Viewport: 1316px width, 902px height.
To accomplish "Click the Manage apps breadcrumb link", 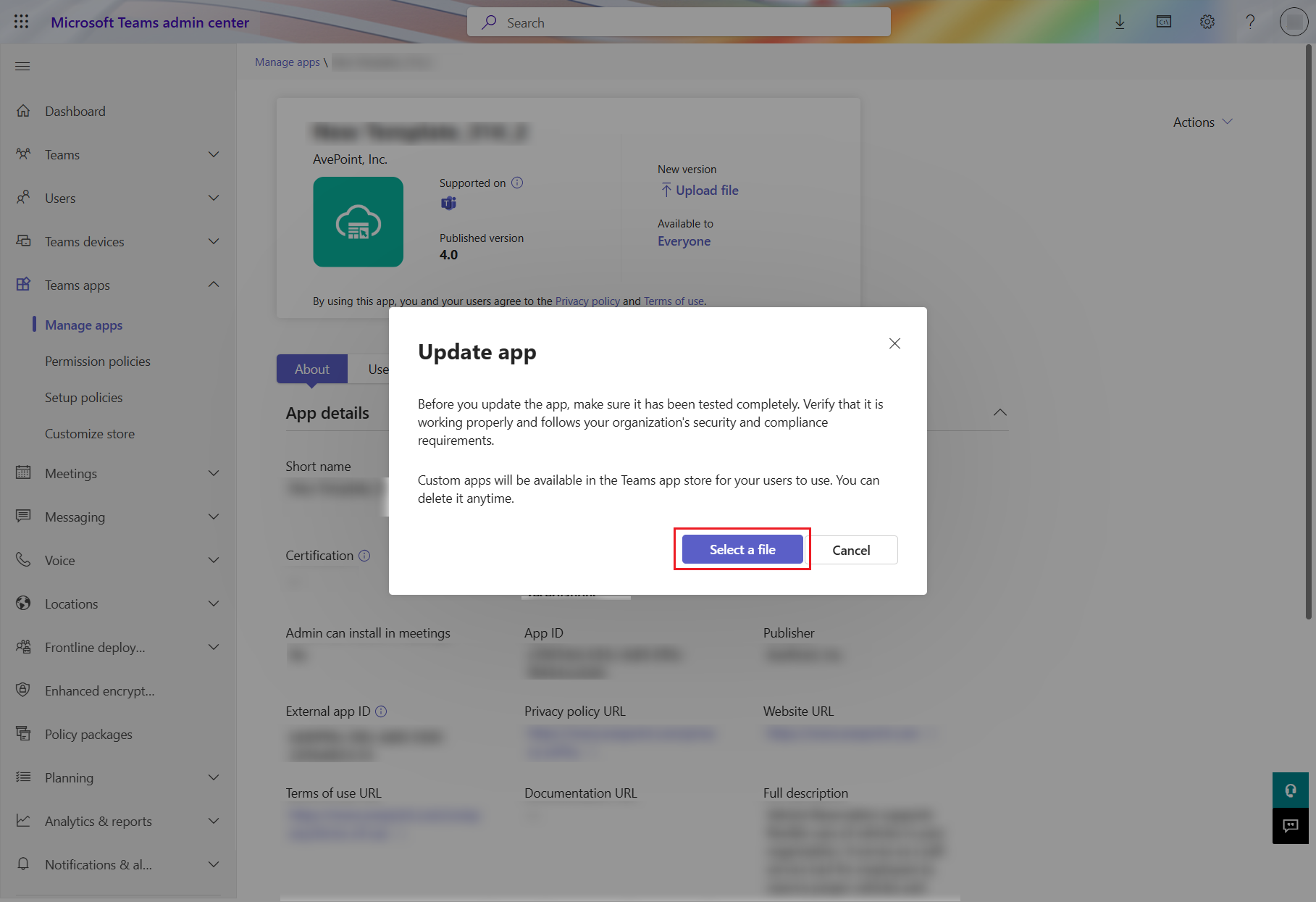I will (287, 62).
